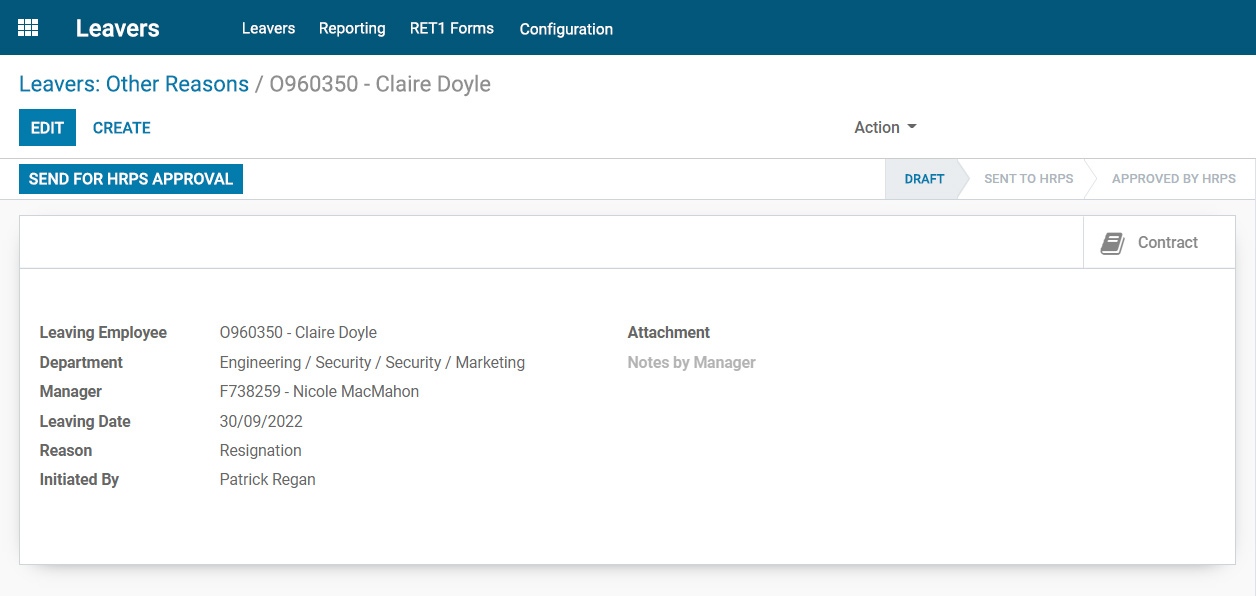The height and width of the screenshot is (596, 1256).
Task: Click the Sent To HRPS stage arrow
Action: click(1028, 179)
